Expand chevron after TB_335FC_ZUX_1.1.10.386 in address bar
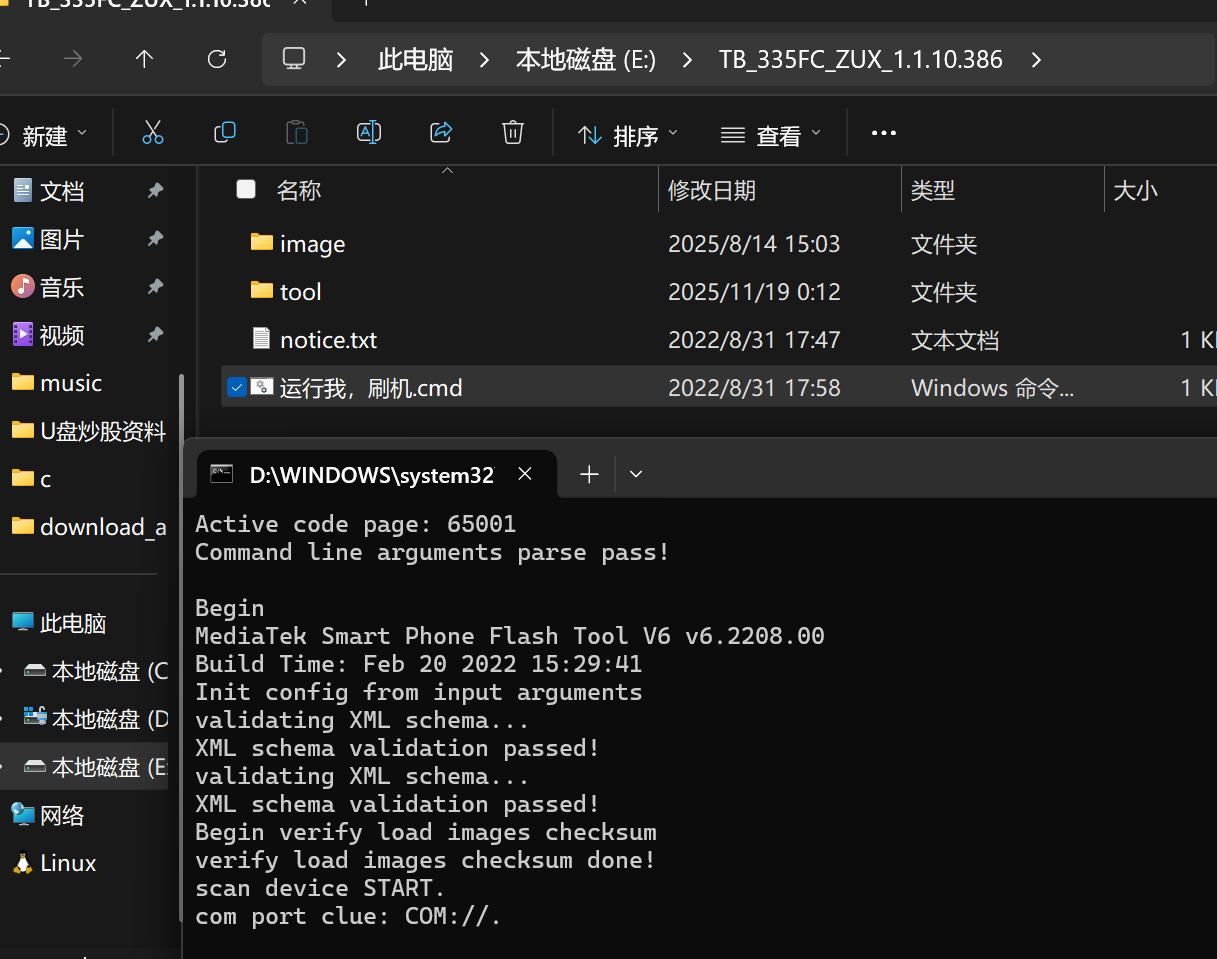 click(1036, 60)
